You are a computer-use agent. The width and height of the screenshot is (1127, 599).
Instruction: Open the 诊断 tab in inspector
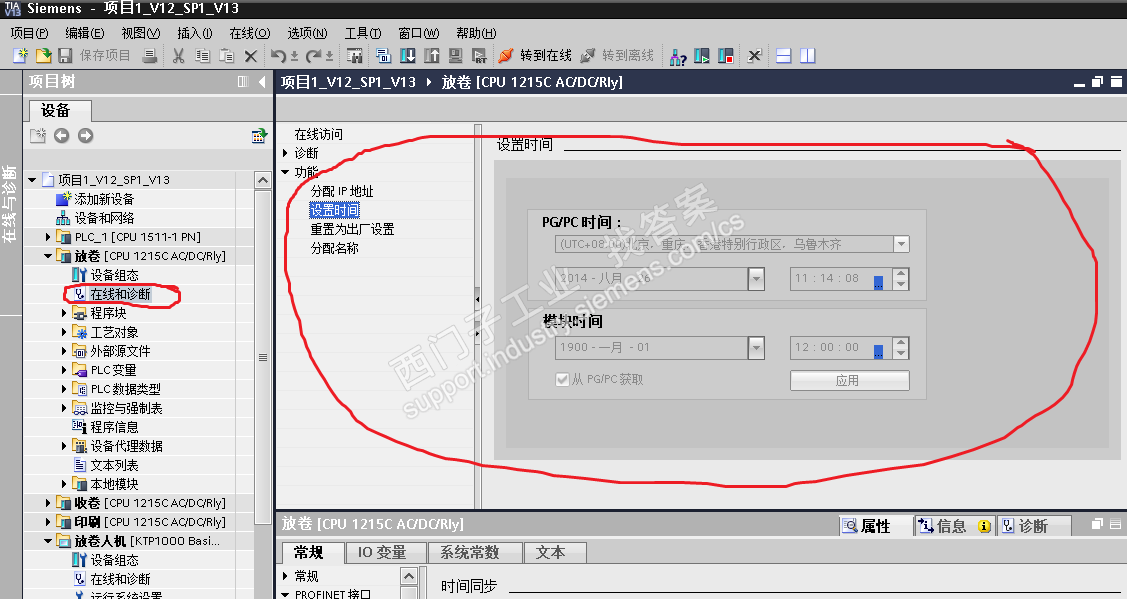1034,526
